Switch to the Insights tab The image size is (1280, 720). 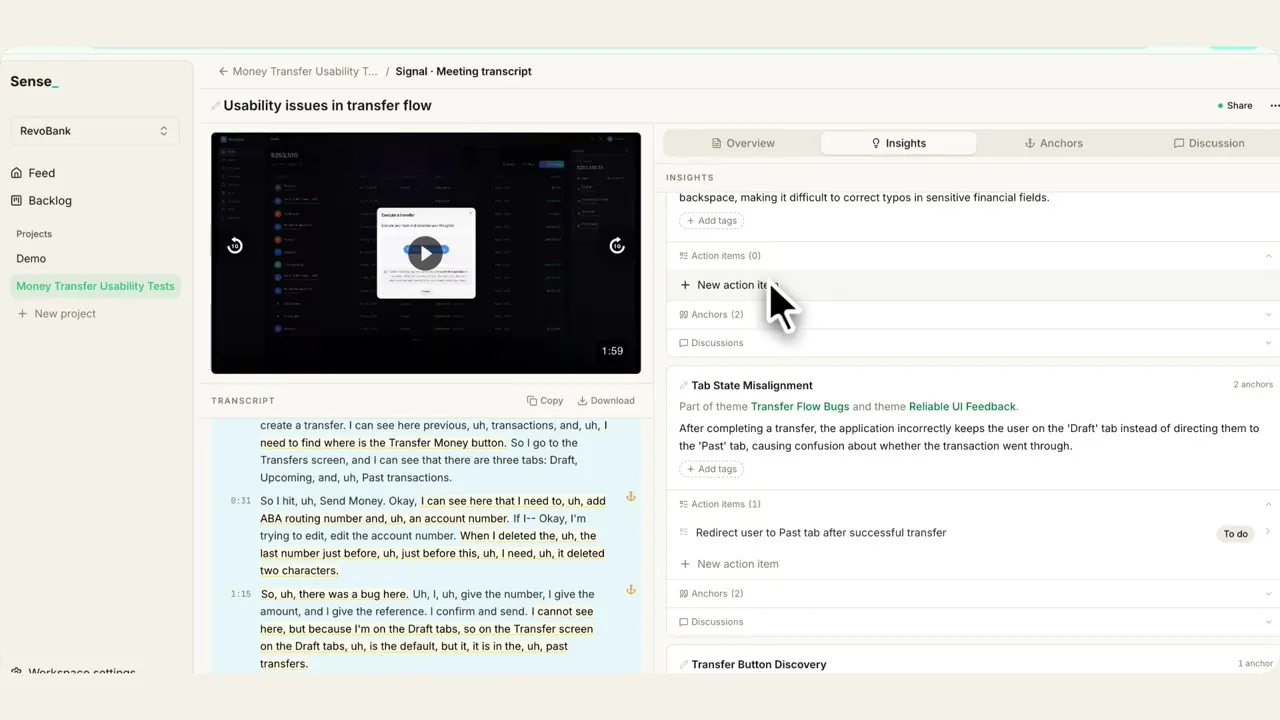[898, 143]
